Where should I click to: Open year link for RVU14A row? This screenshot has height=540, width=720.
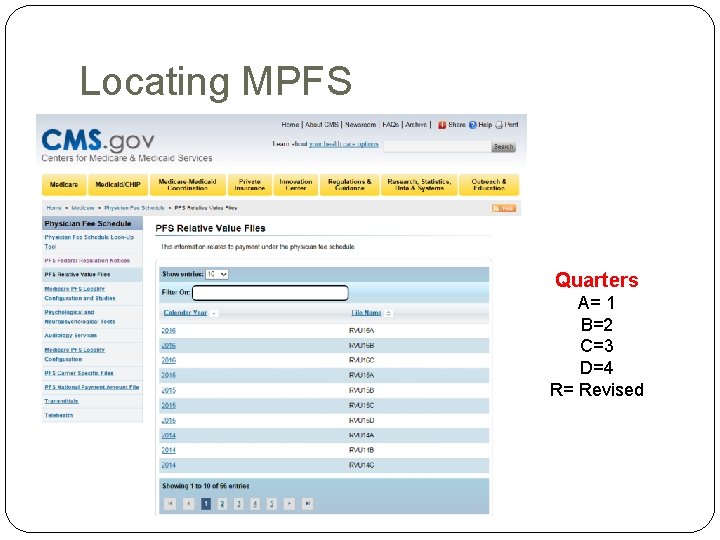(x=169, y=435)
